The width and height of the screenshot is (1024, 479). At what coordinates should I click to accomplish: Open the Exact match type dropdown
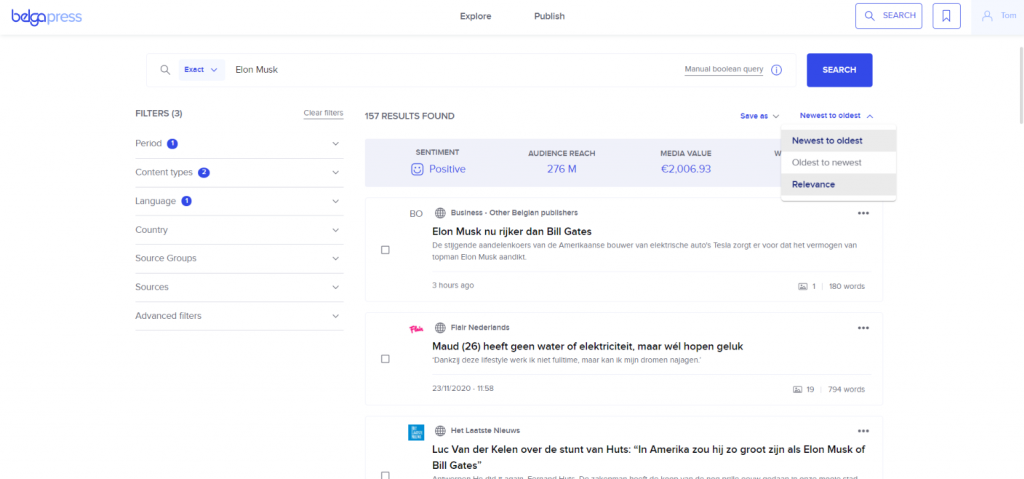(x=201, y=70)
